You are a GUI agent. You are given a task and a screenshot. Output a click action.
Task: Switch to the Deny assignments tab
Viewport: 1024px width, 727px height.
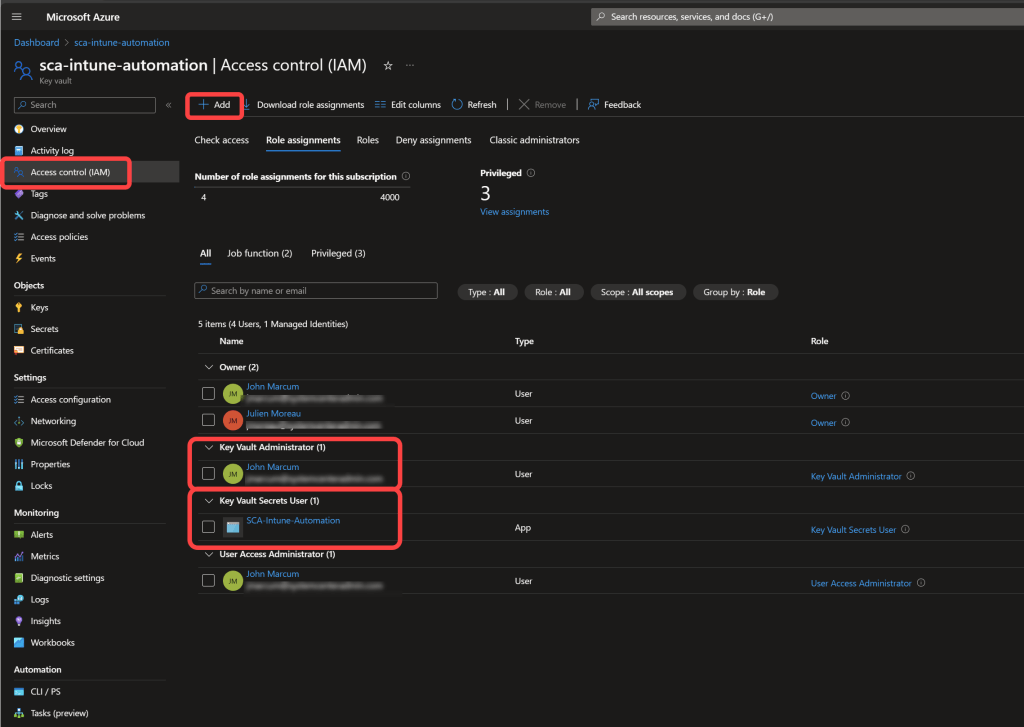pyautogui.click(x=433, y=140)
